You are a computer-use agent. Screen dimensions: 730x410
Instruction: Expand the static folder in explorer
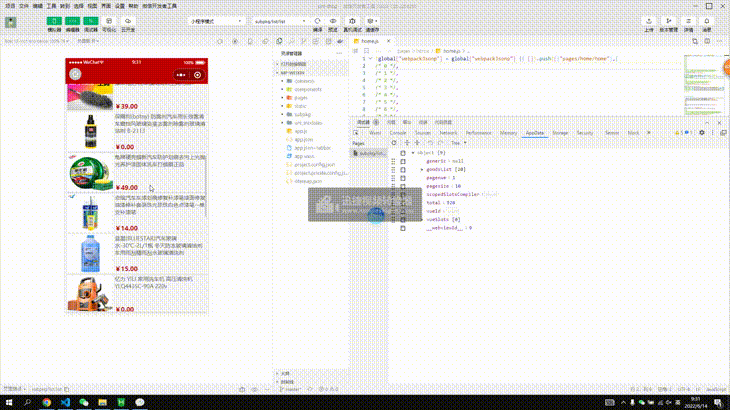tap(300, 106)
